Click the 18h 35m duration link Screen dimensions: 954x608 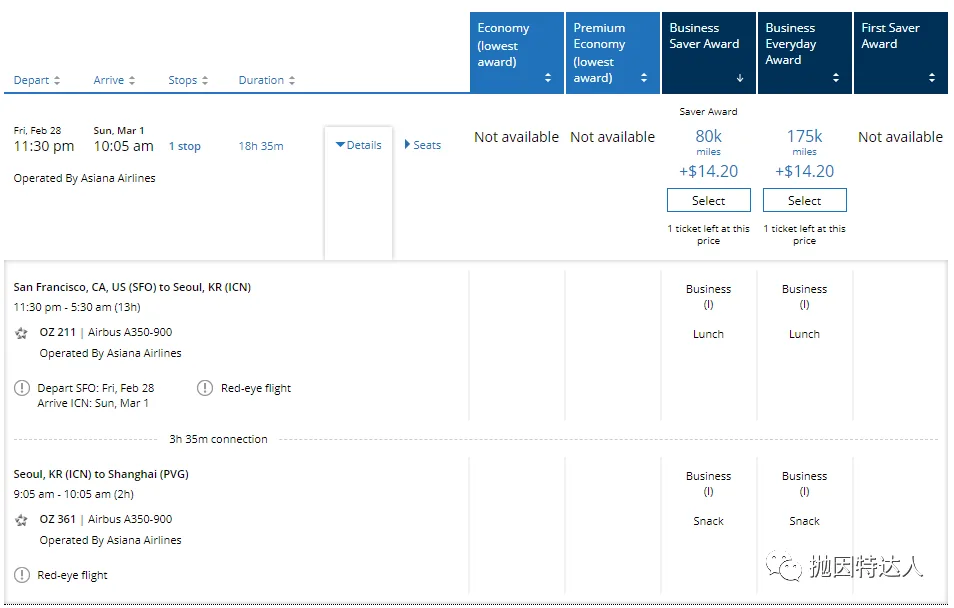261,146
